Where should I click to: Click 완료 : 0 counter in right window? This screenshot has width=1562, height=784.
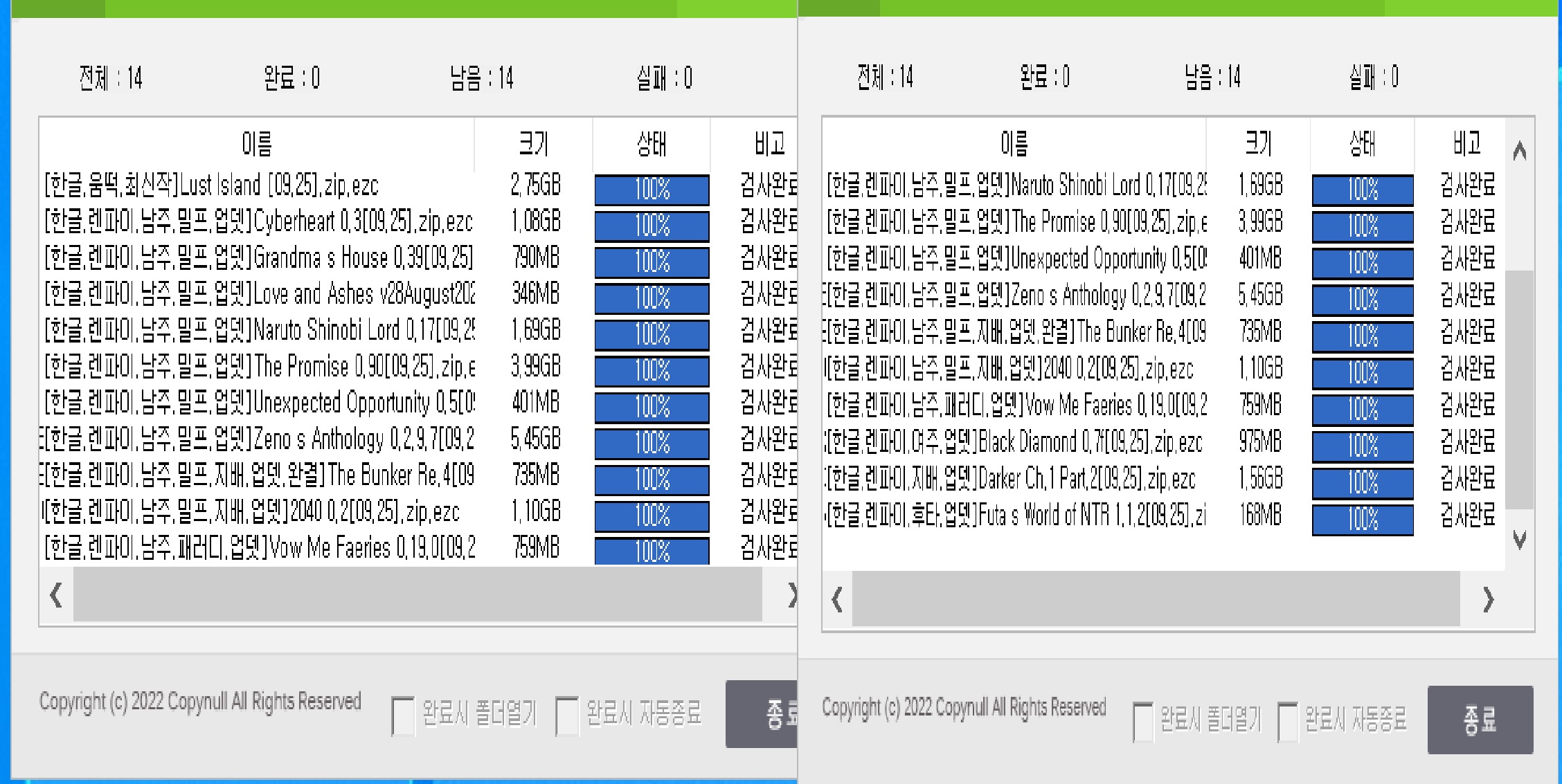click(1044, 77)
